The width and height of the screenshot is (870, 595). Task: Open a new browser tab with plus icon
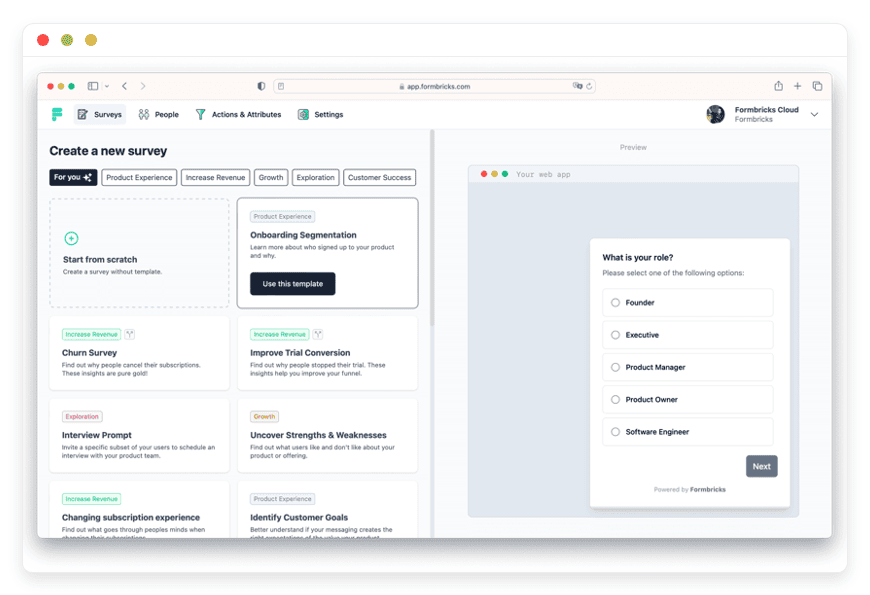[x=797, y=86]
